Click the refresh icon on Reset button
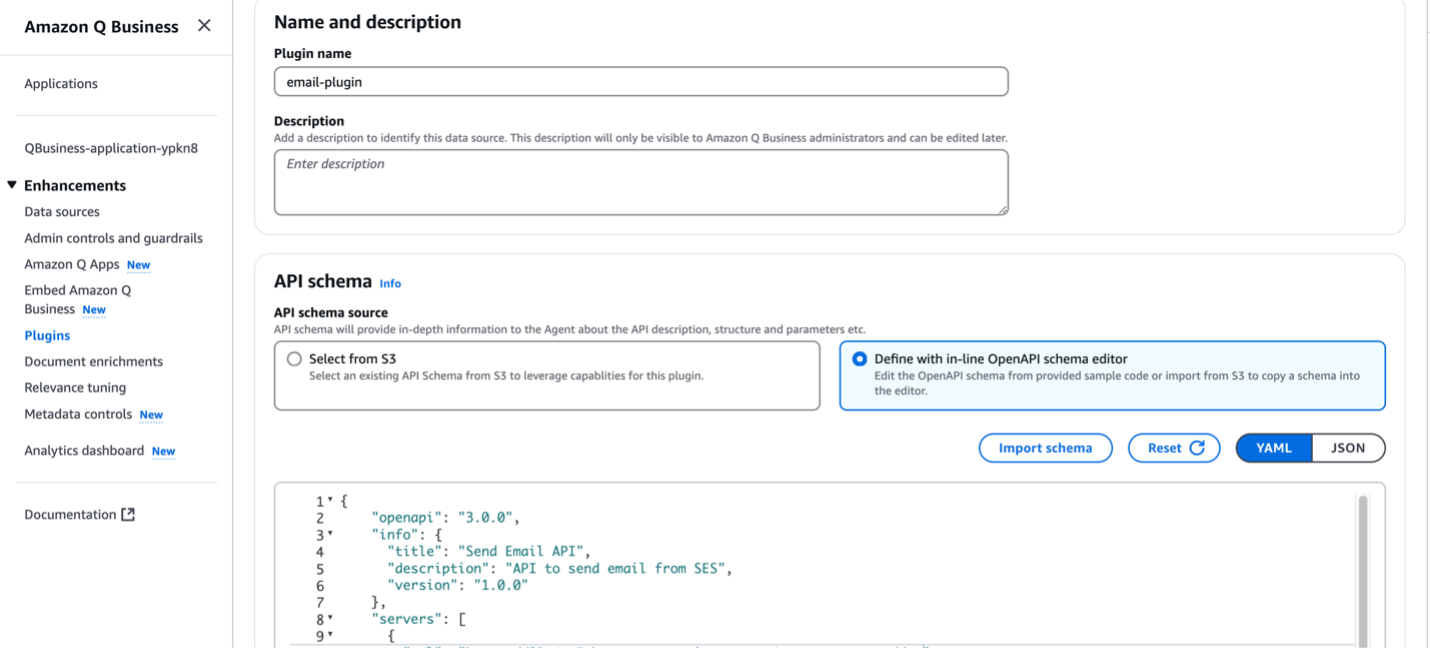The image size is (1430, 650). [1197, 448]
